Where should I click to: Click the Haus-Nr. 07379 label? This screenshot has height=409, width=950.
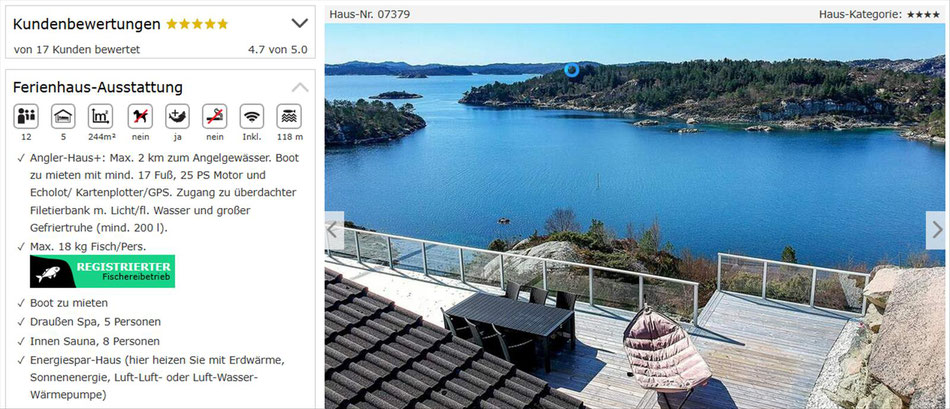pos(370,15)
